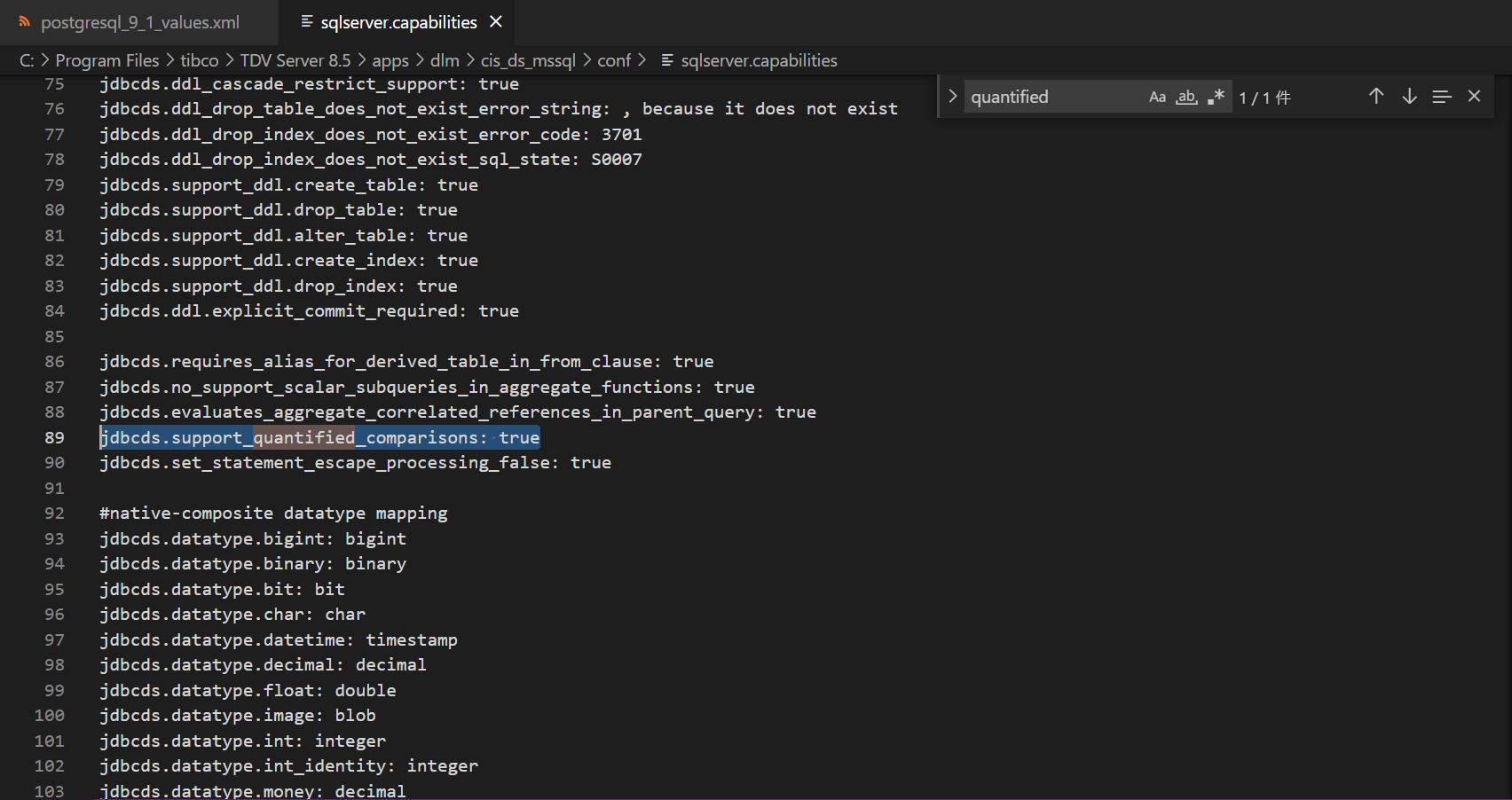Click text jdbcds.datatype.bit
Image resolution: width=1512 pixels, height=800 pixels.
(196, 590)
